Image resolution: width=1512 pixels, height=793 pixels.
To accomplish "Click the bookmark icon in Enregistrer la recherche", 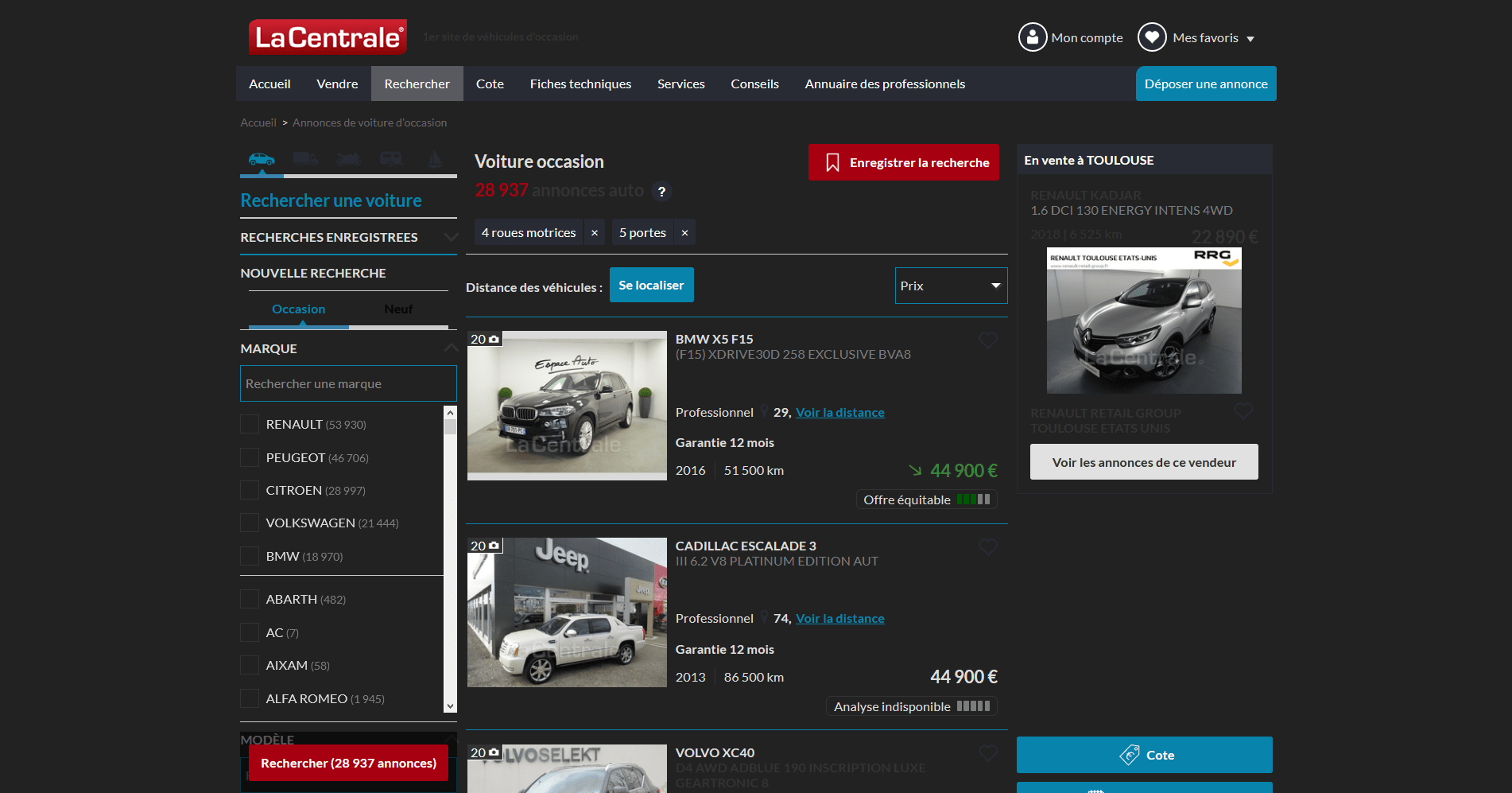I will [832, 163].
